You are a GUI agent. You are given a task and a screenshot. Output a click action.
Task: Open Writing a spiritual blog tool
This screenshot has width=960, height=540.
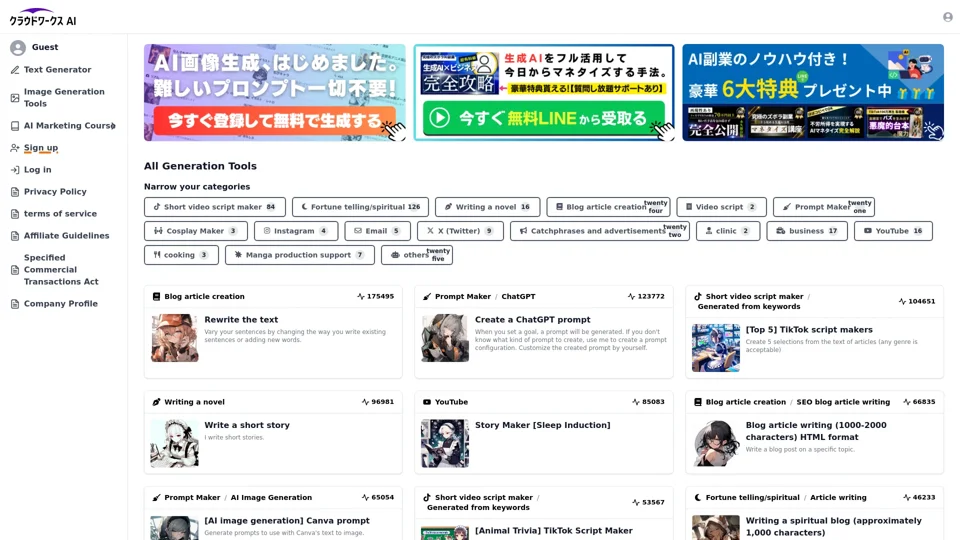833,527
